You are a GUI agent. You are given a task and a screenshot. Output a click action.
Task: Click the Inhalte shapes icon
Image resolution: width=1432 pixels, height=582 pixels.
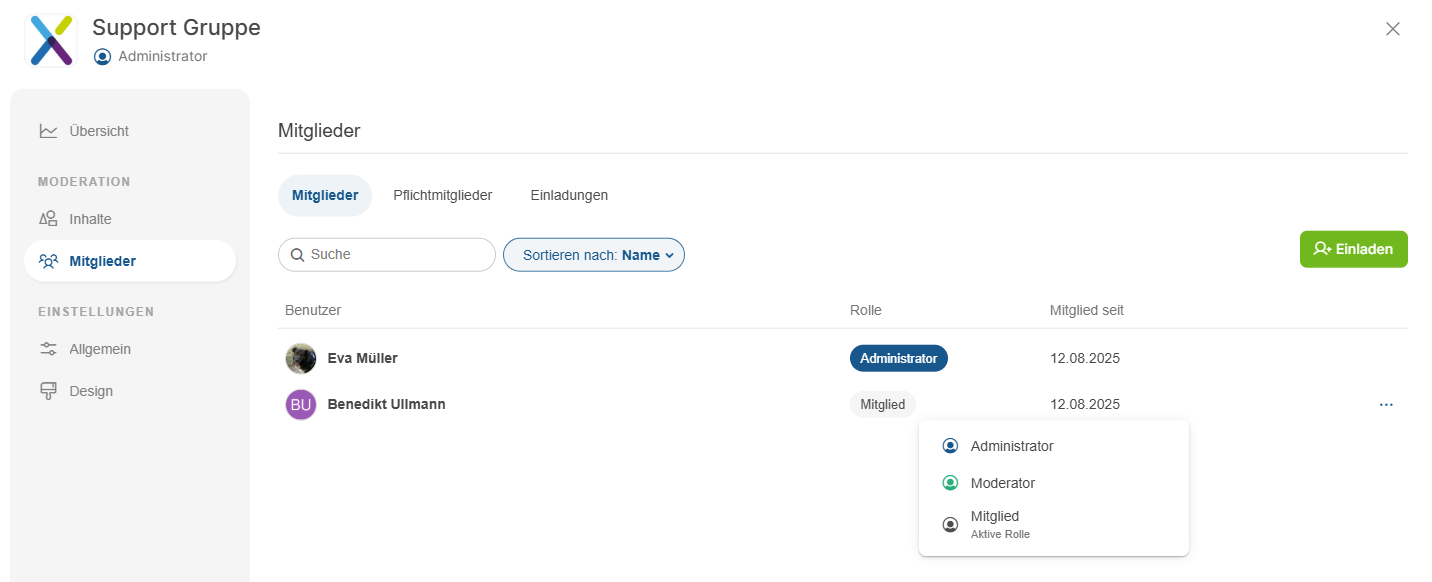pos(48,219)
